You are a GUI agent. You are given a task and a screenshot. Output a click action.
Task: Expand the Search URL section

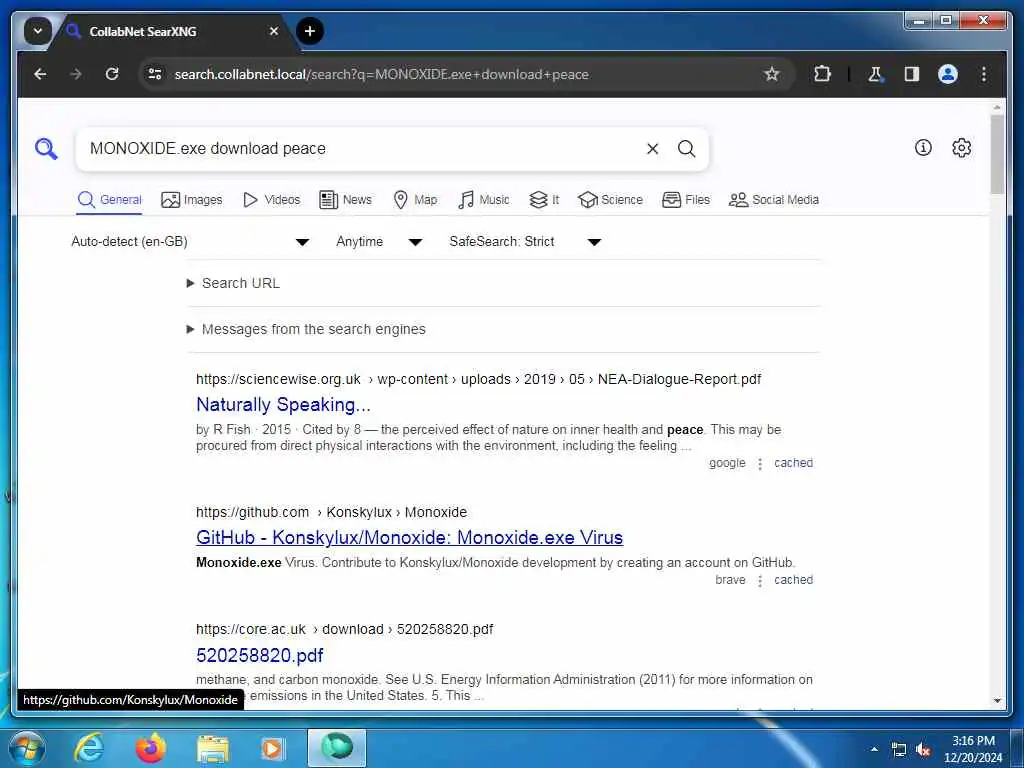pos(234,283)
